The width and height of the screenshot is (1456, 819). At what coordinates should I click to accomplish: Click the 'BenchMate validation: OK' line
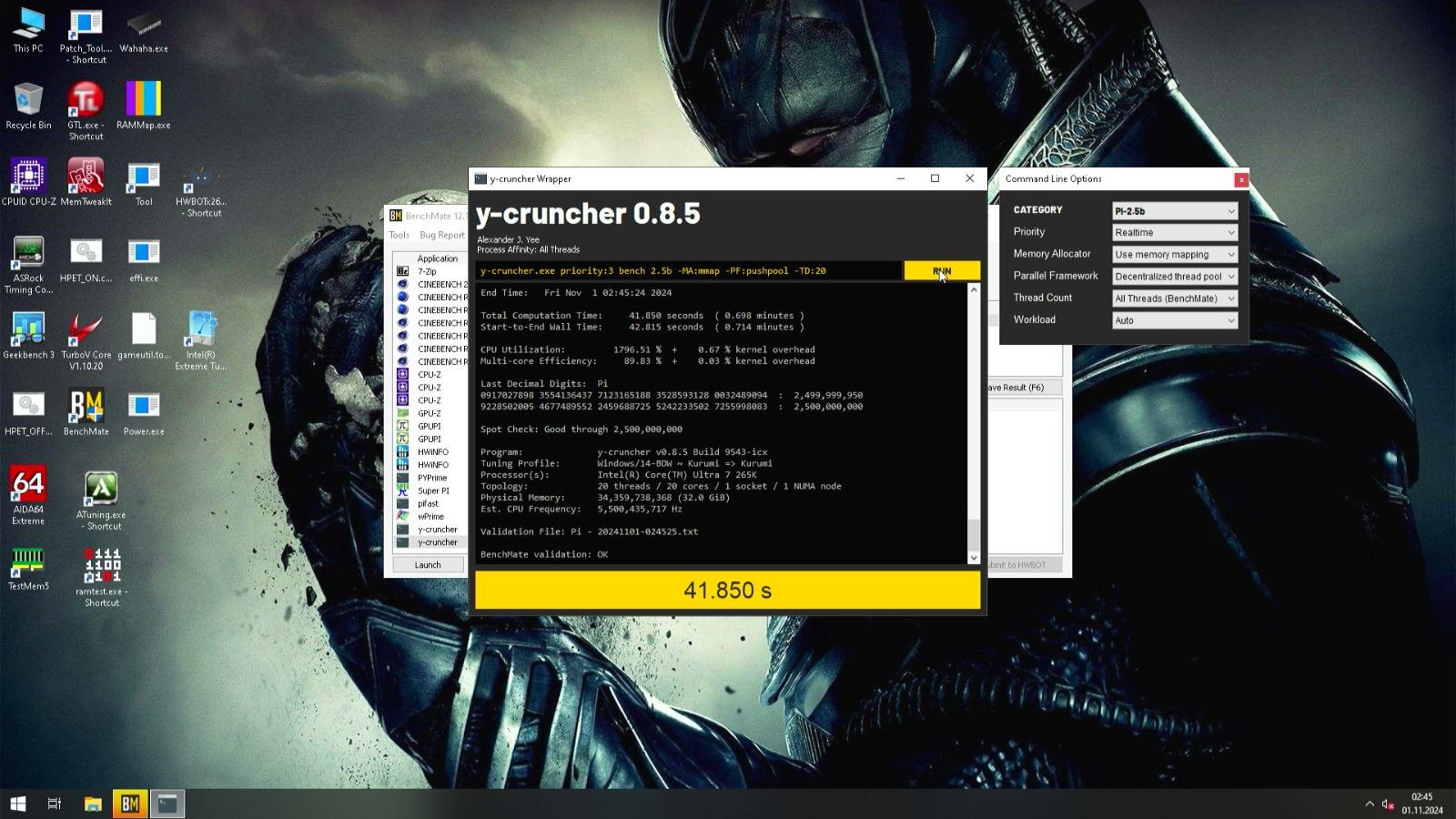coord(544,554)
